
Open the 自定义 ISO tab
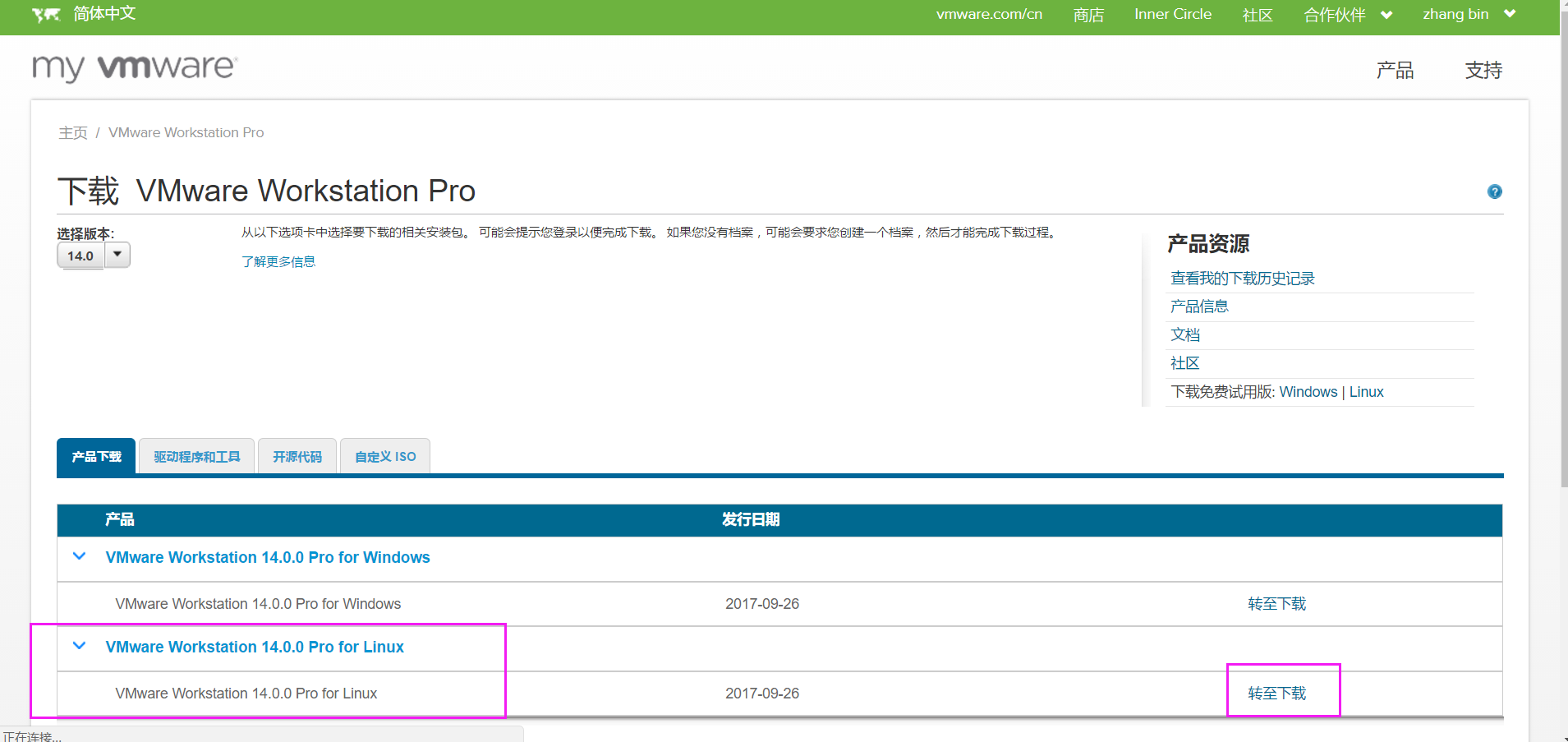pyautogui.click(x=385, y=457)
